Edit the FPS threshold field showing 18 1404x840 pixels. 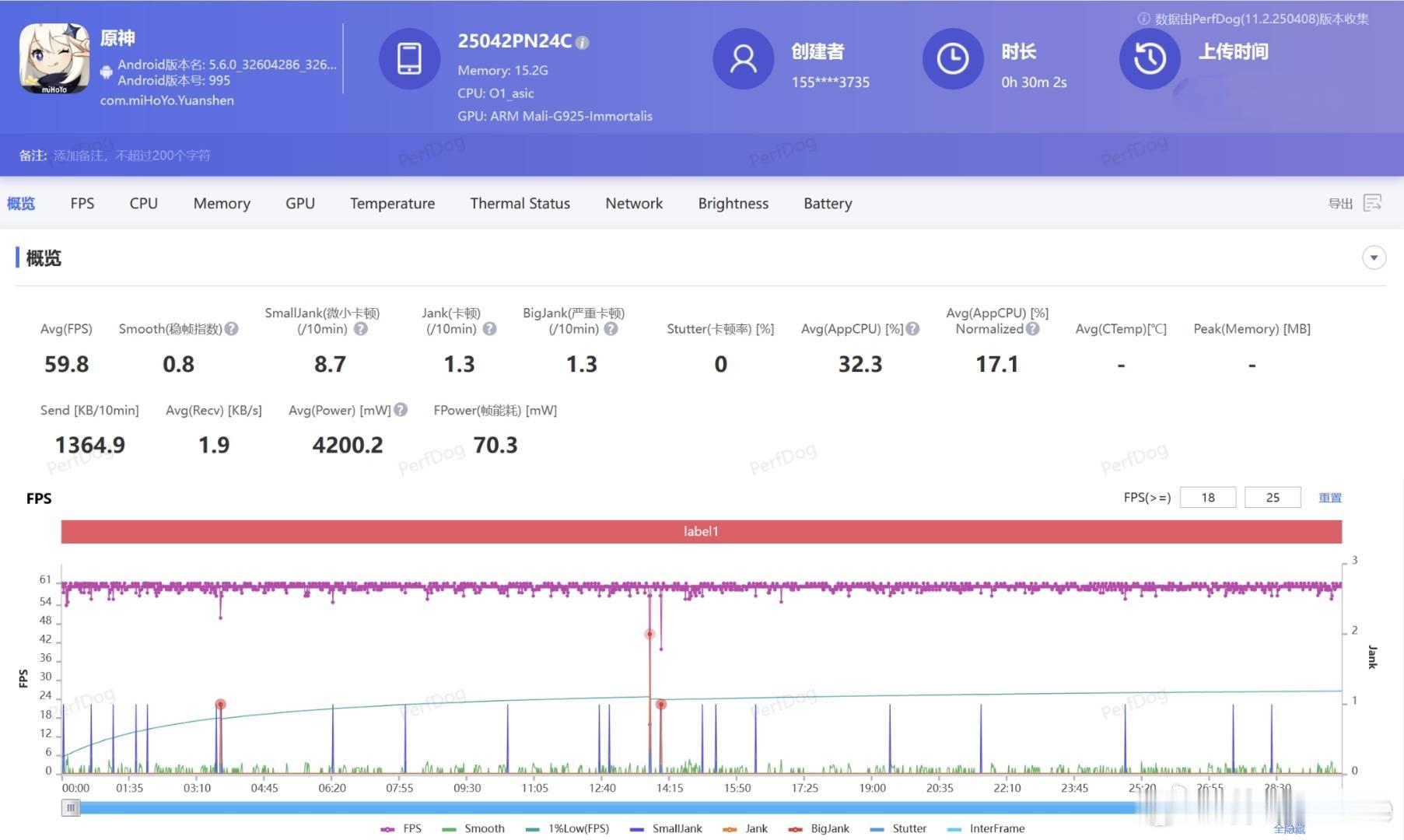click(1208, 498)
